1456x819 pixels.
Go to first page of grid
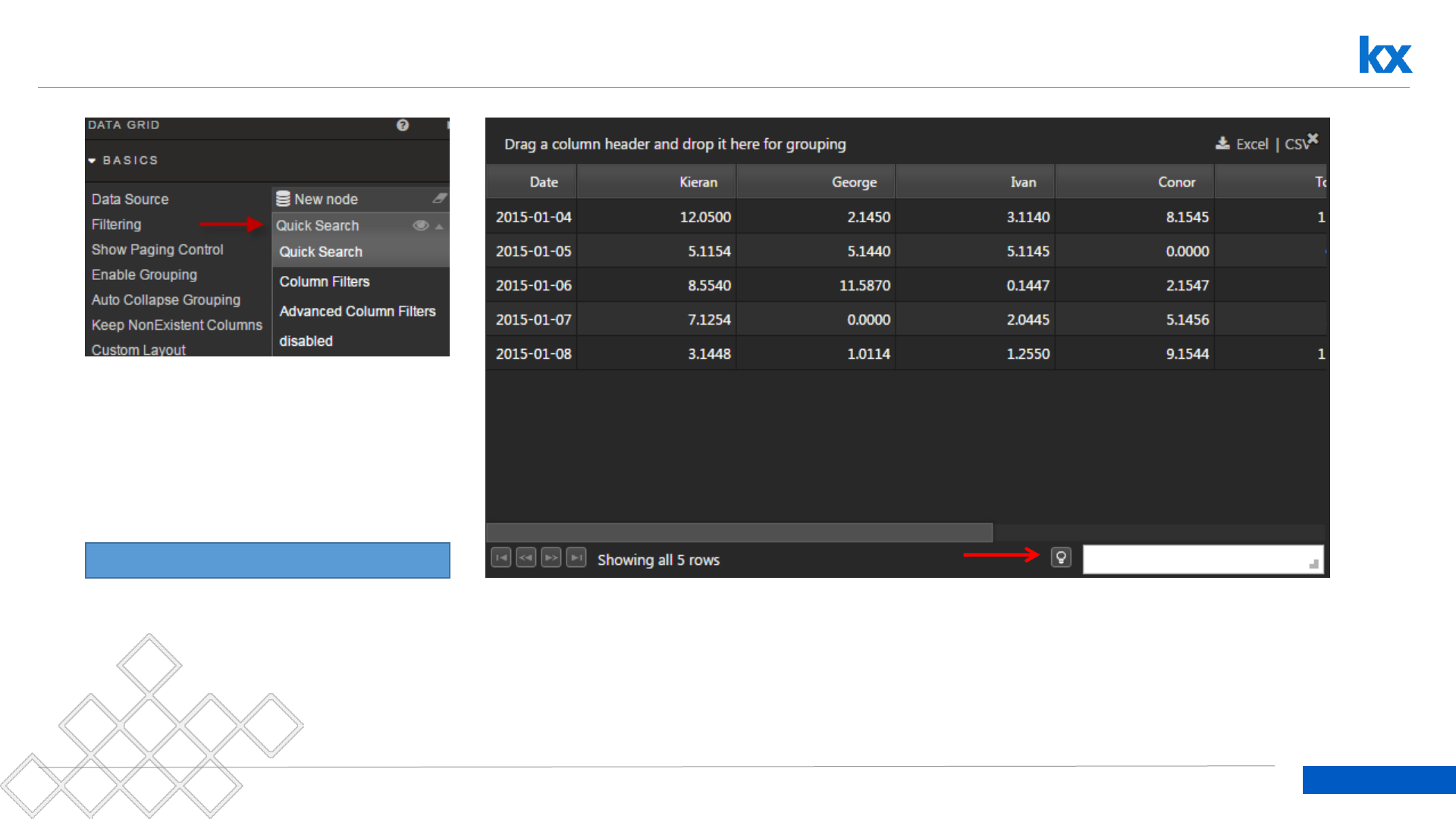pos(501,558)
